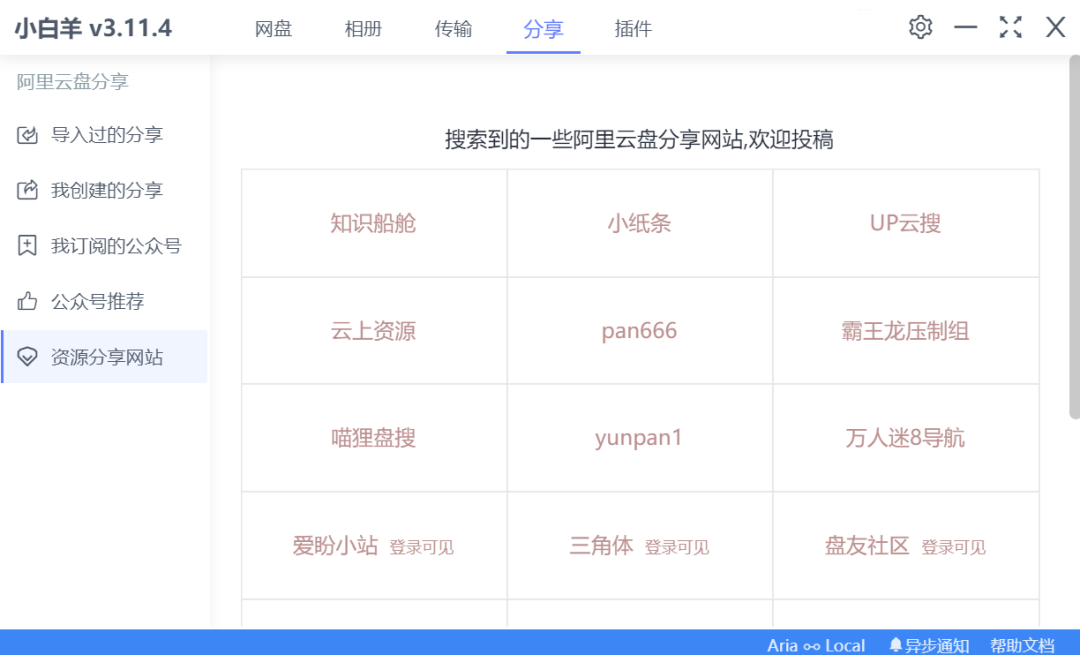The height and width of the screenshot is (655, 1080).
Task: Open 导入过的分享 in sidebar
Action: [105, 135]
